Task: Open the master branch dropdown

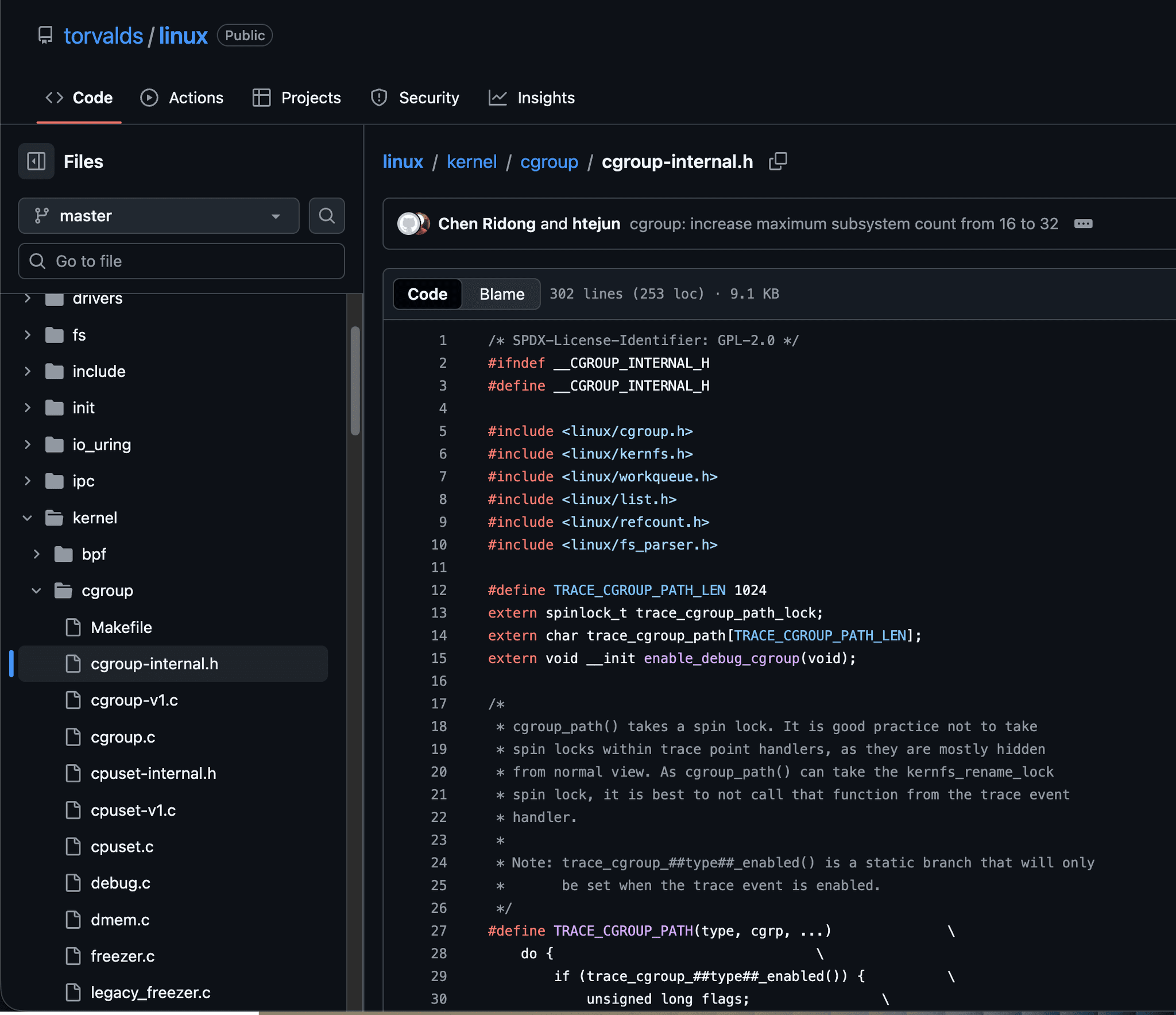Action: coord(158,215)
